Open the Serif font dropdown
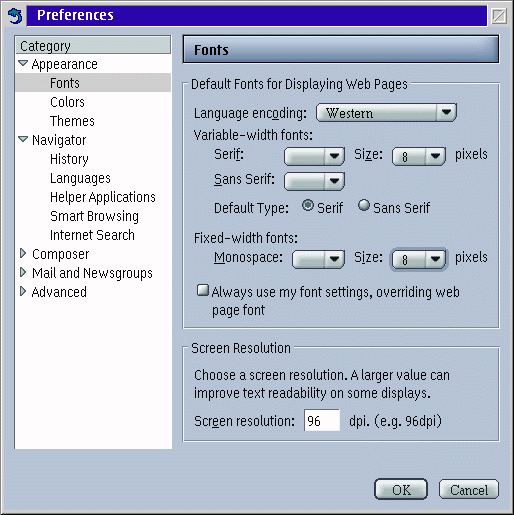The image size is (514, 515). click(x=314, y=156)
